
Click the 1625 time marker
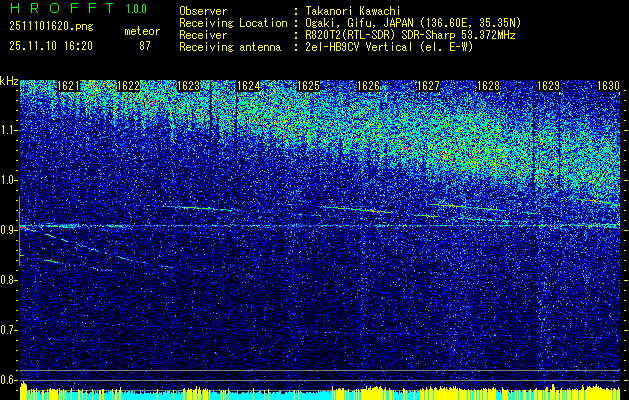tap(308, 86)
